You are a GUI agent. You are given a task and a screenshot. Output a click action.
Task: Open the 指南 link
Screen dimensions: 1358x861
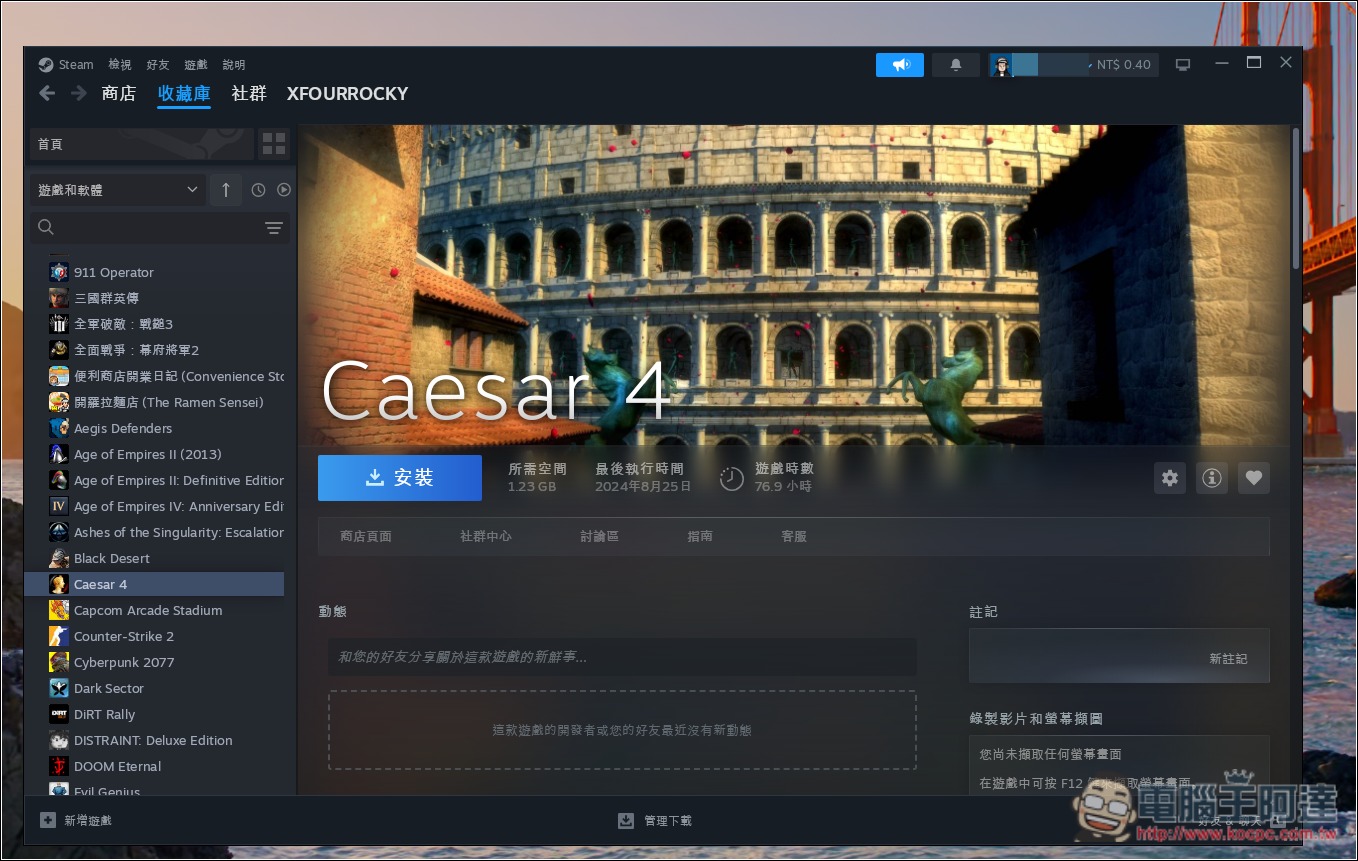[x=700, y=537]
